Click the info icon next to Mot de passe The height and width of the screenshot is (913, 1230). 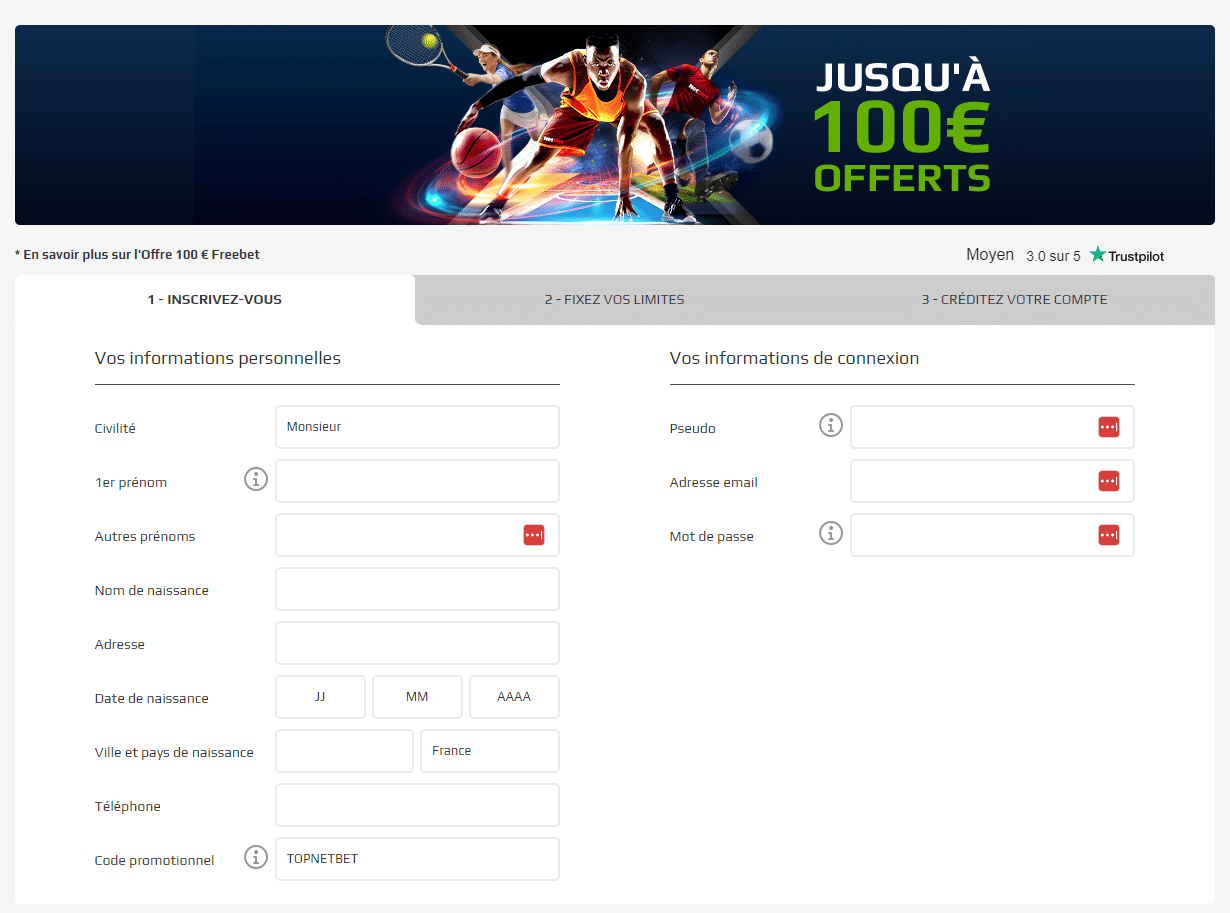pos(831,534)
